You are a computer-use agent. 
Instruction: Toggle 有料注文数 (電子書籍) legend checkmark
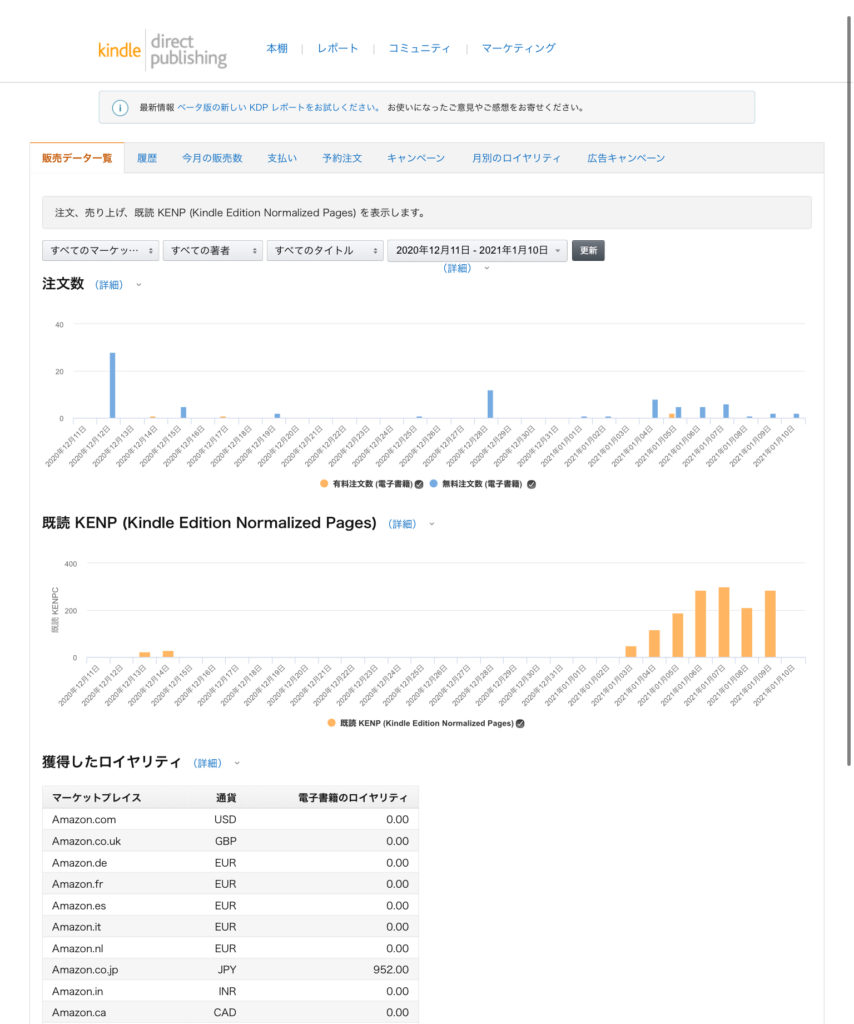[x=419, y=484]
